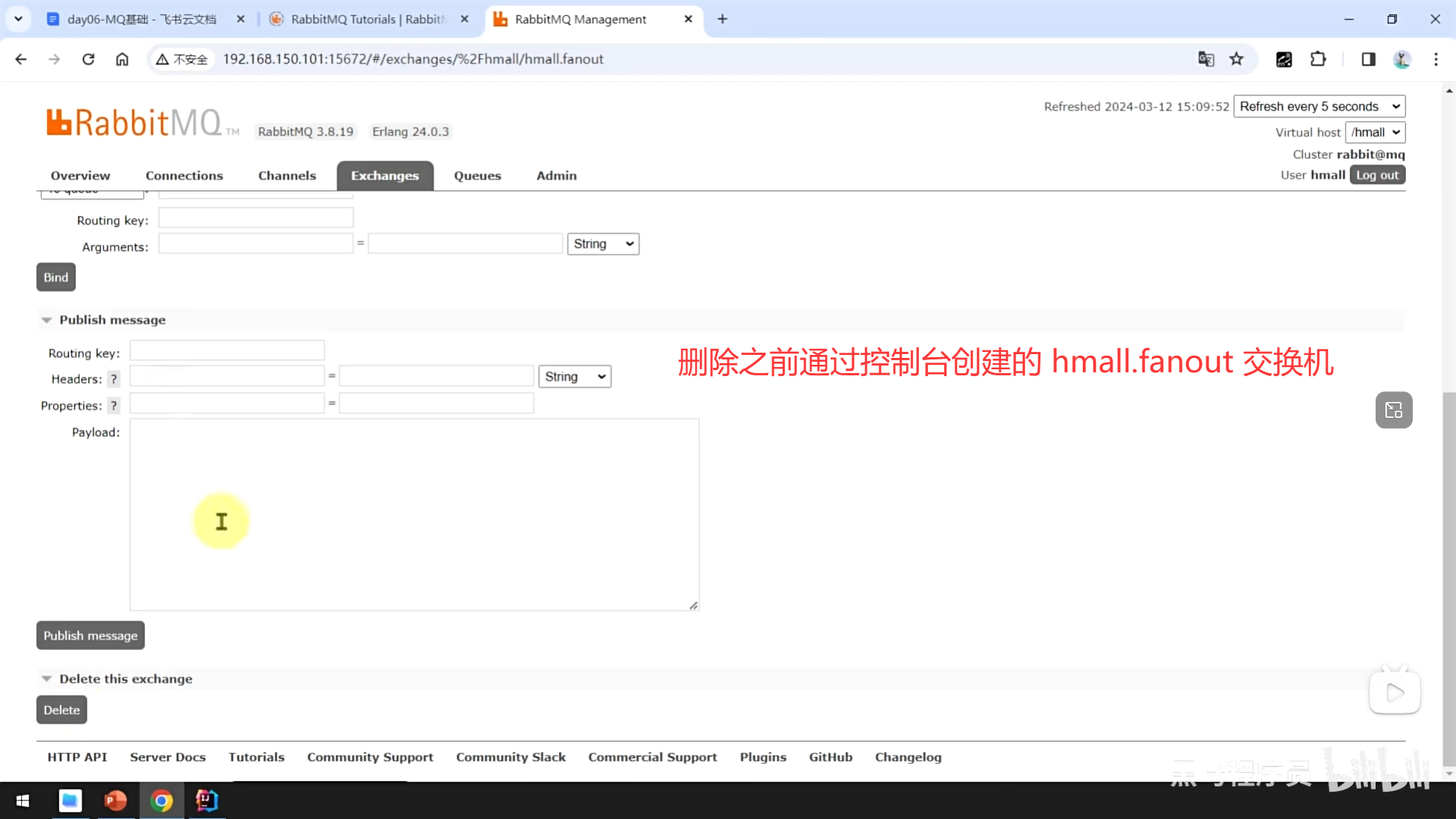Click inside the Payload text area
The width and height of the screenshot is (1456, 819).
click(x=414, y=514)
